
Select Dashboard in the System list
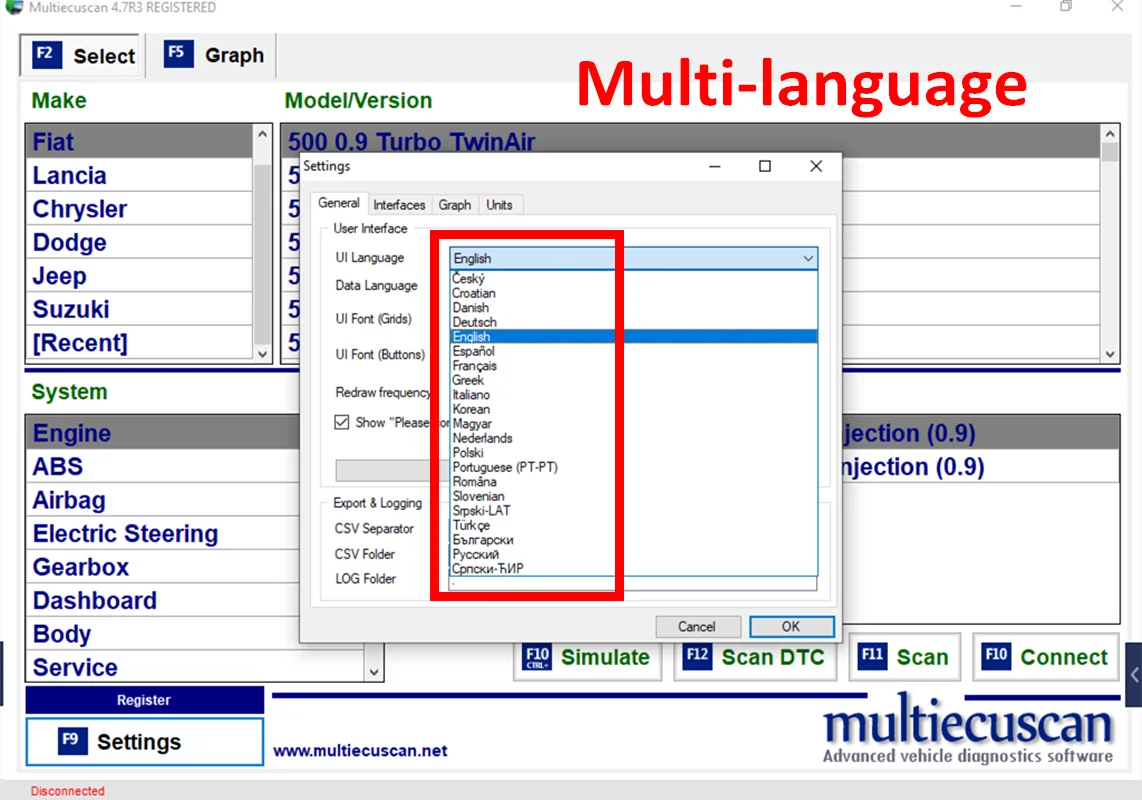[163, 600]
